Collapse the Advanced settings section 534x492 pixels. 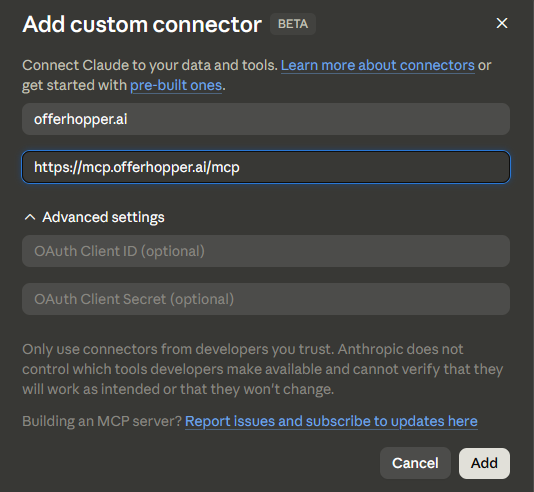coord(94,217)
